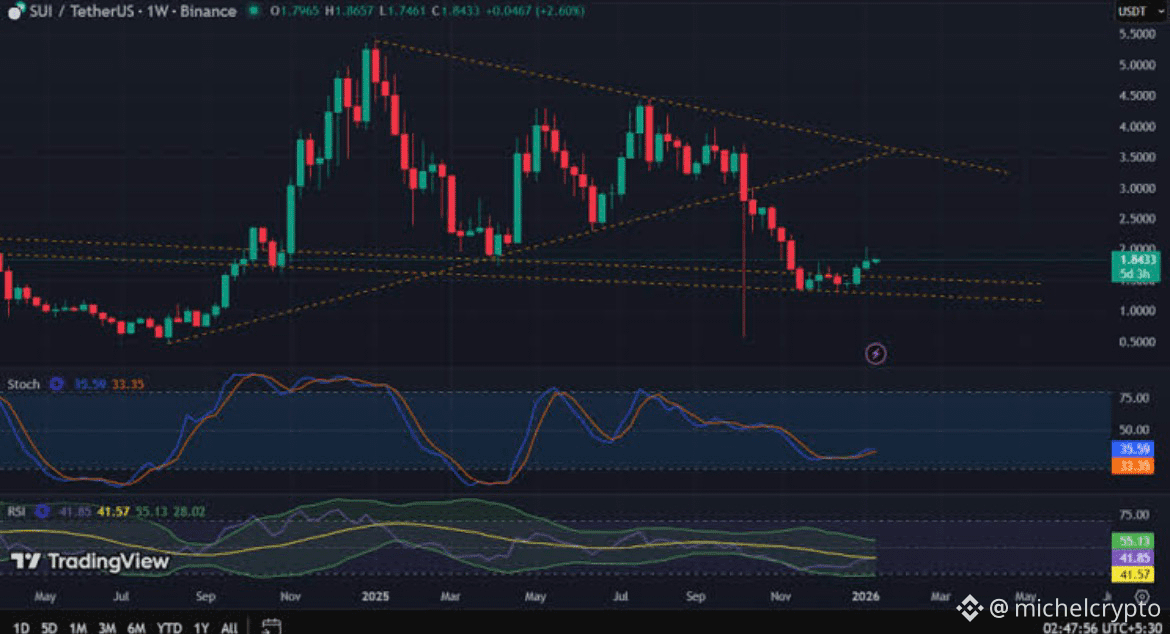Click the 2026 label on time axis
This screenshot has width=1170, height=634.
(x=866, y=596)
